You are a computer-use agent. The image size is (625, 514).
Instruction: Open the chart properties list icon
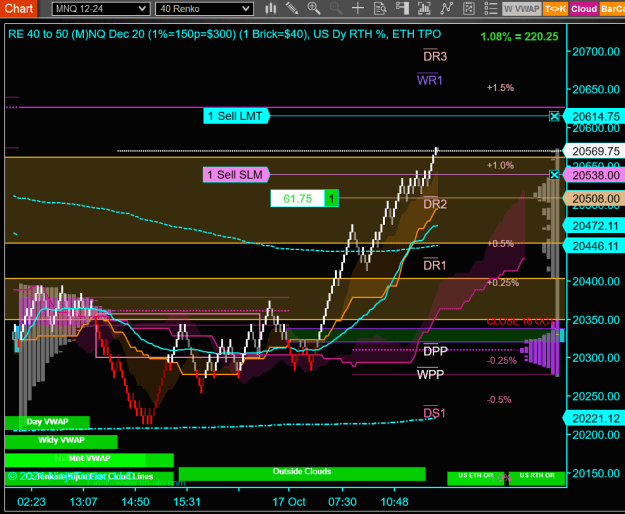tap(491, 8)
